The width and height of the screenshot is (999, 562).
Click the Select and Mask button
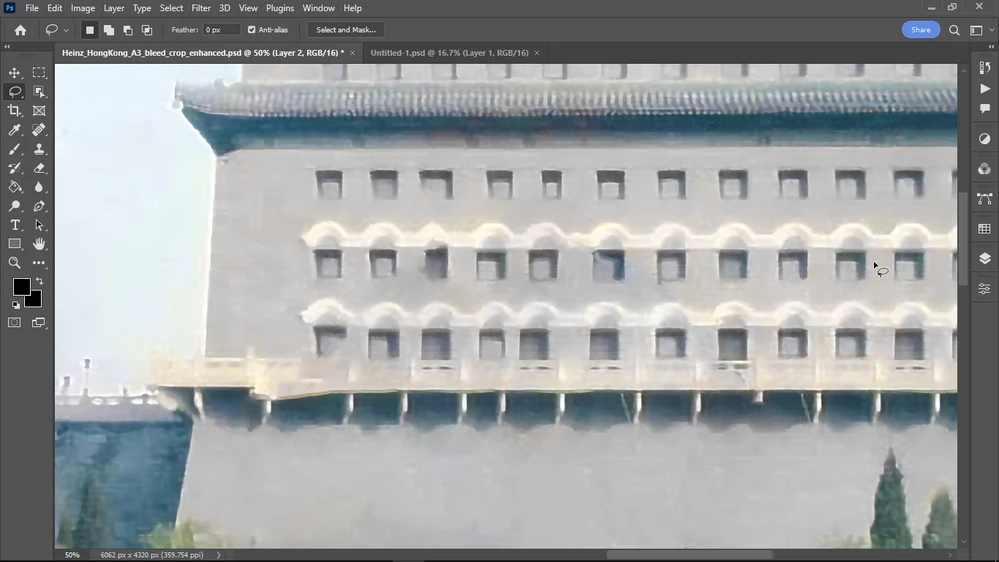pos(346,30)
